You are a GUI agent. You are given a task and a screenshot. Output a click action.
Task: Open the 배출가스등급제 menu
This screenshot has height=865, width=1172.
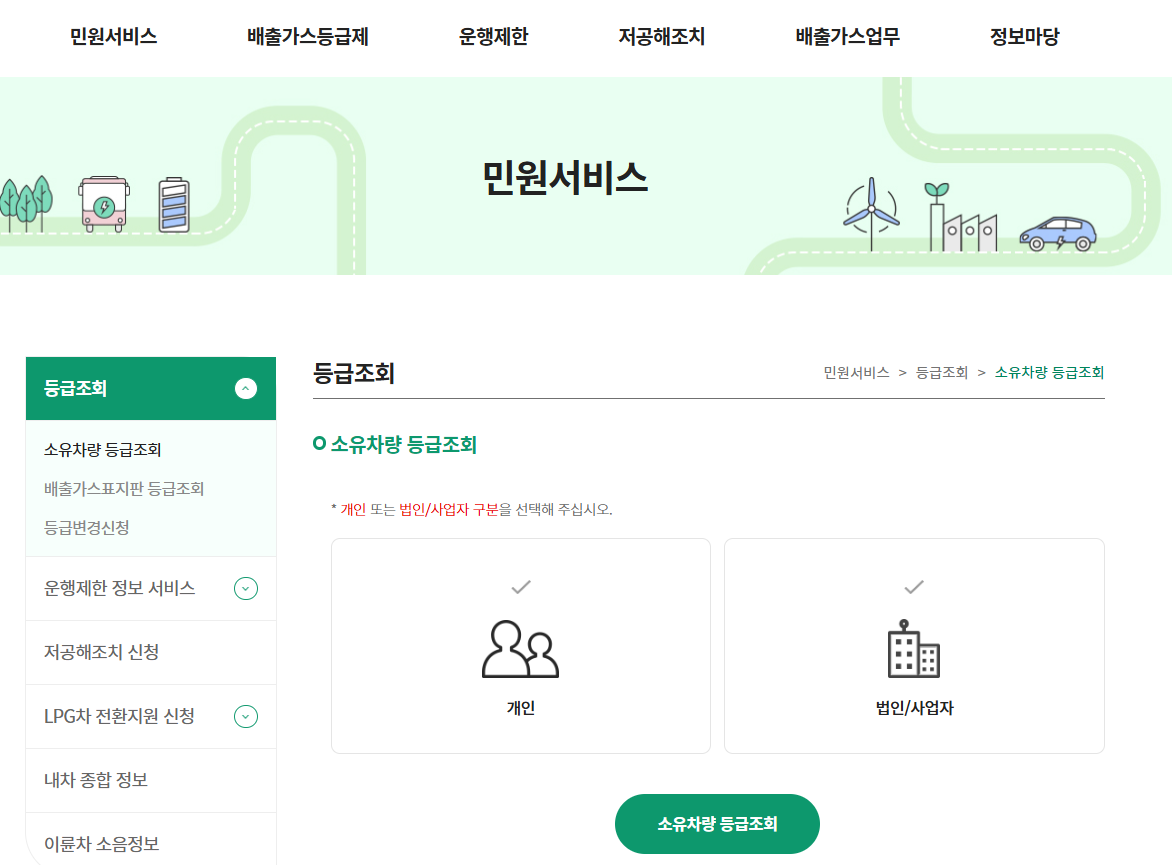coord(305,36)
